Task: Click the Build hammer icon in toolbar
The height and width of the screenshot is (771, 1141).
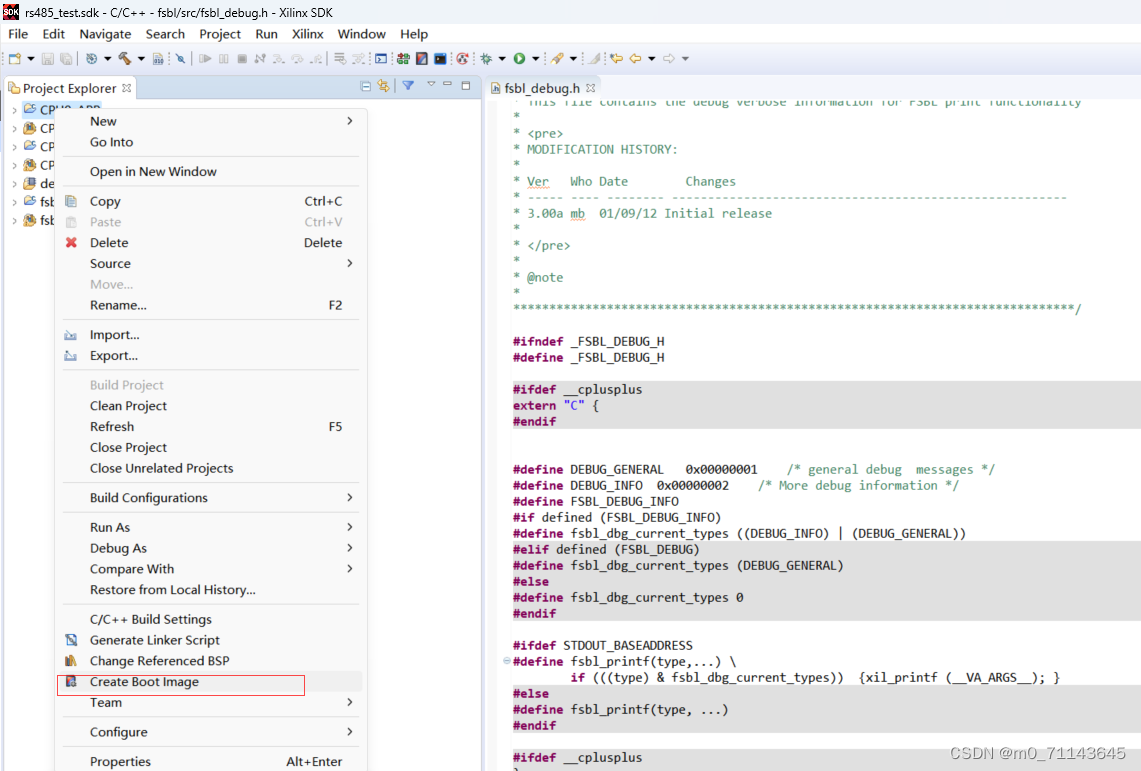Action: [x=125, y=59]
